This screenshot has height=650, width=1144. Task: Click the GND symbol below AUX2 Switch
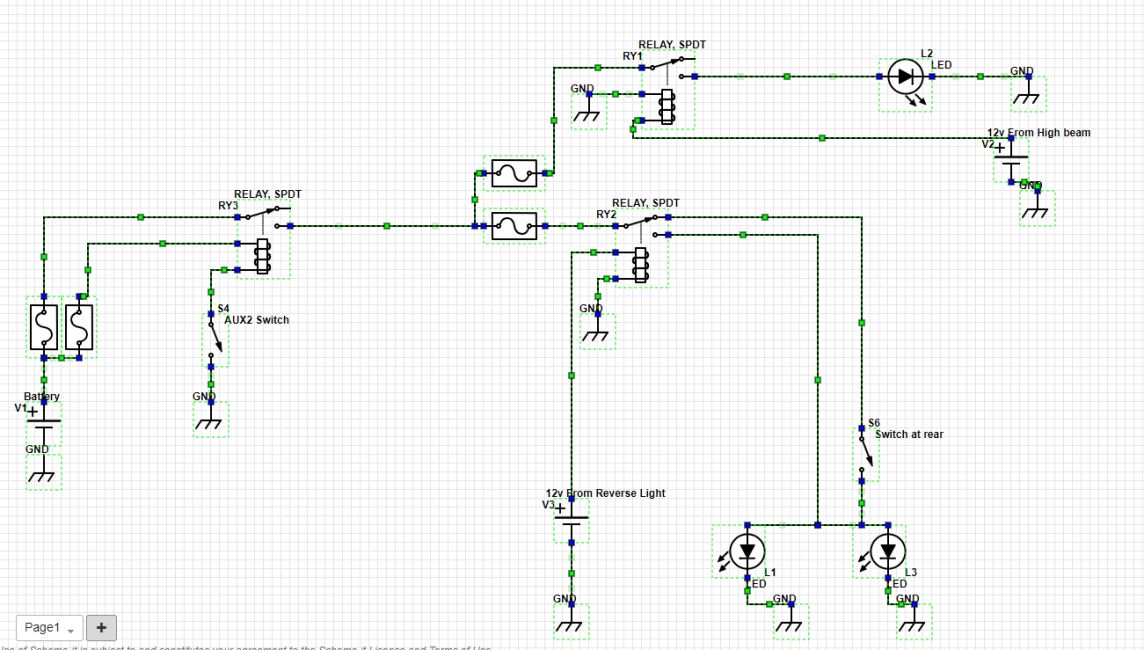210,418
